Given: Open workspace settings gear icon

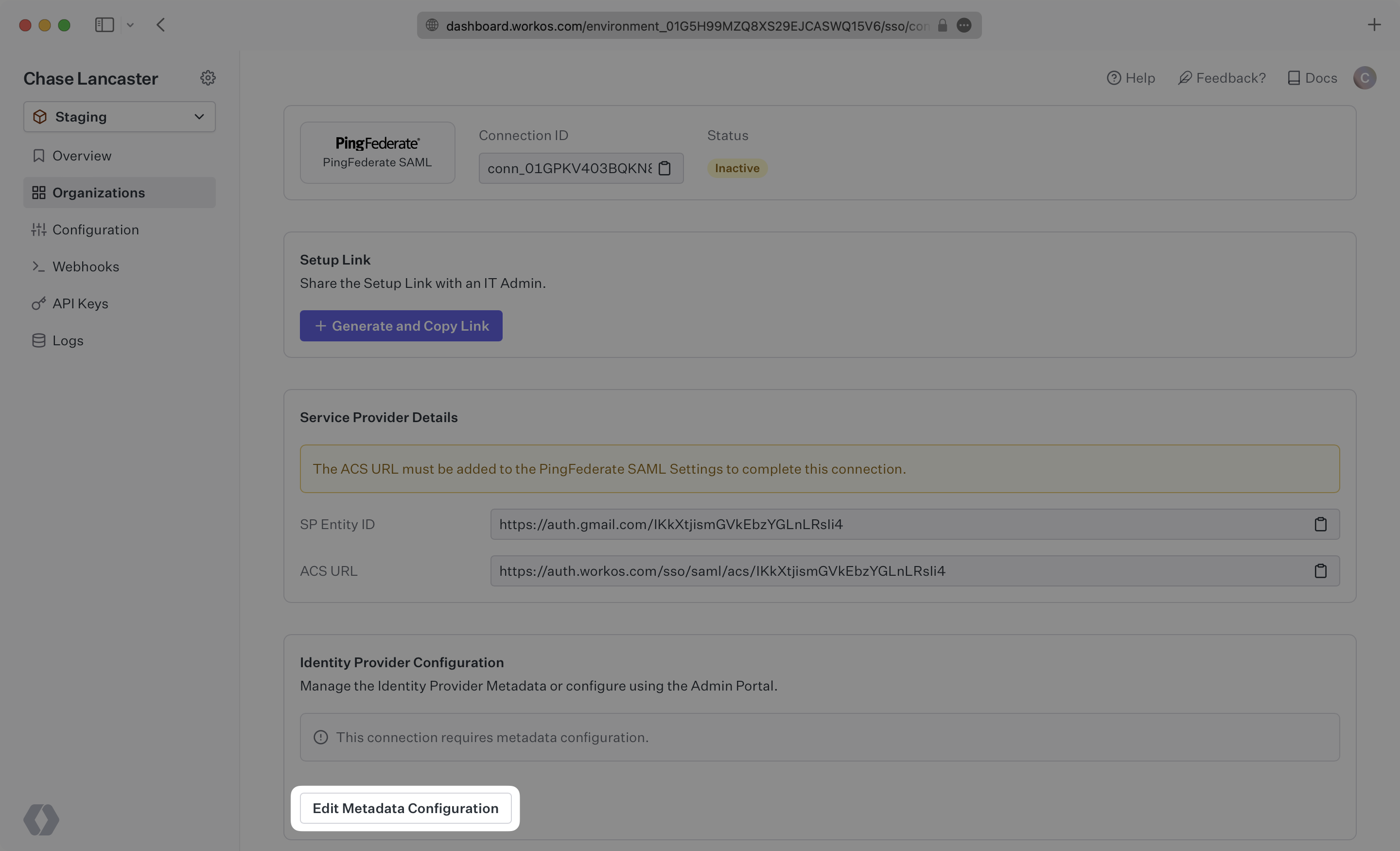Looking at the screenshot, I should (x=208, y=78).
